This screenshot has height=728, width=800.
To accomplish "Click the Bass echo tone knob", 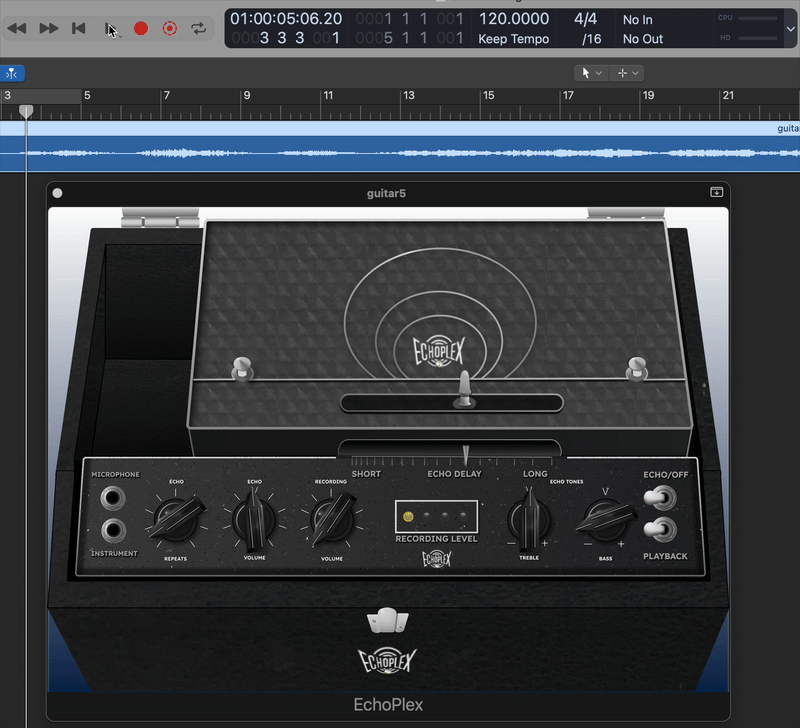I will 606,519.
